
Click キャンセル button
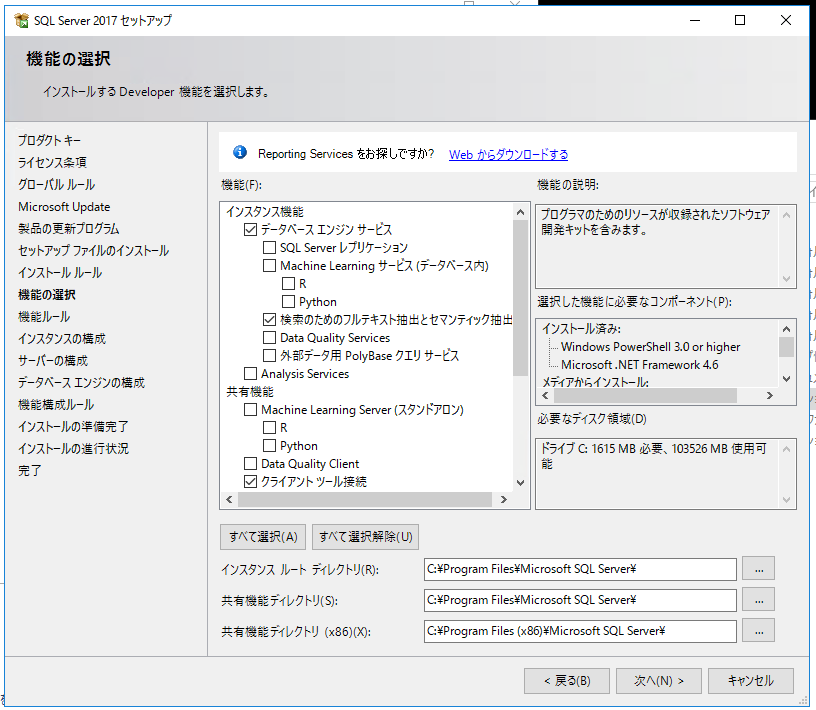(x=751, y=681)
